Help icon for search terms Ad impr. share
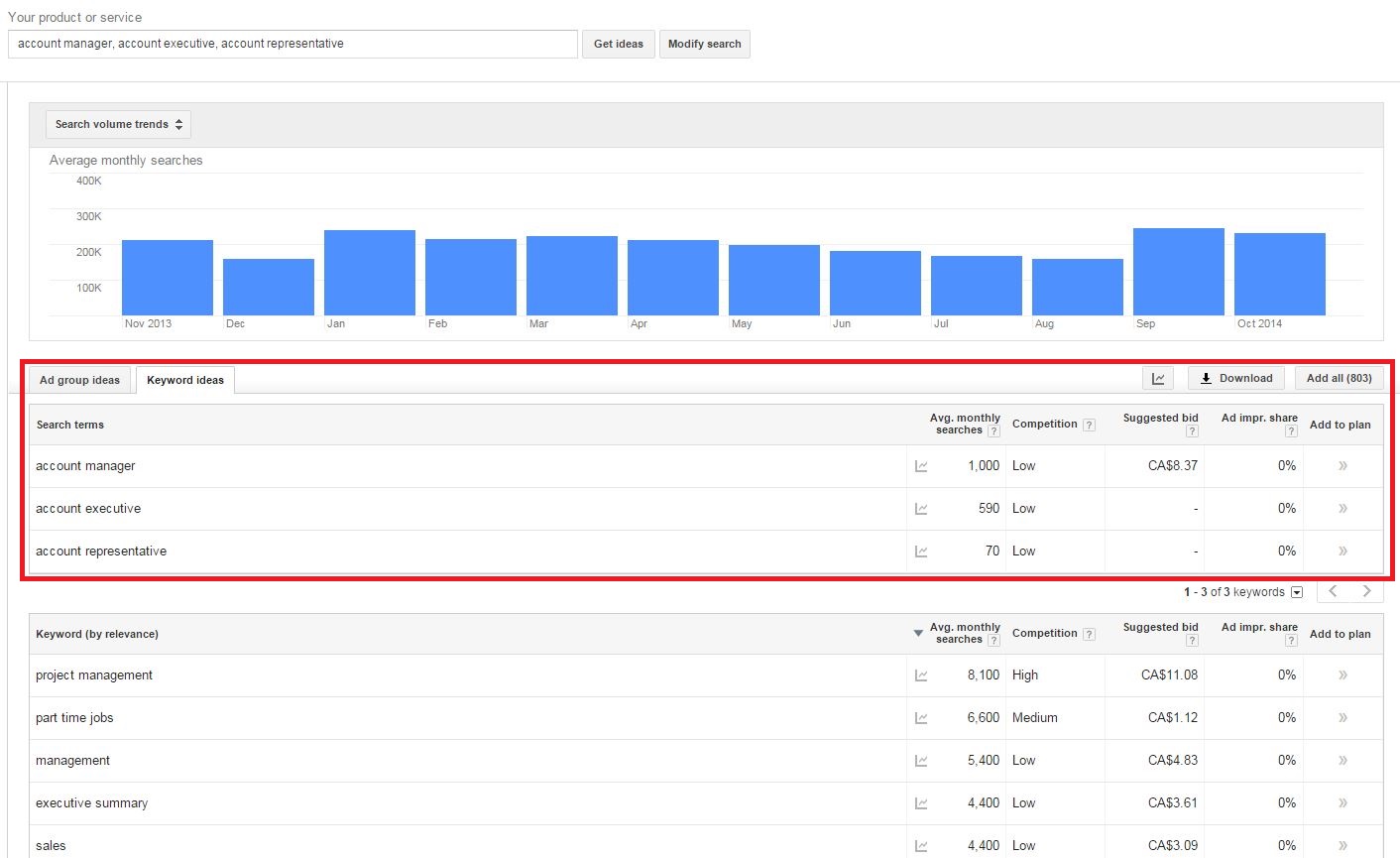The image size is (1400, 858). 1291,430
